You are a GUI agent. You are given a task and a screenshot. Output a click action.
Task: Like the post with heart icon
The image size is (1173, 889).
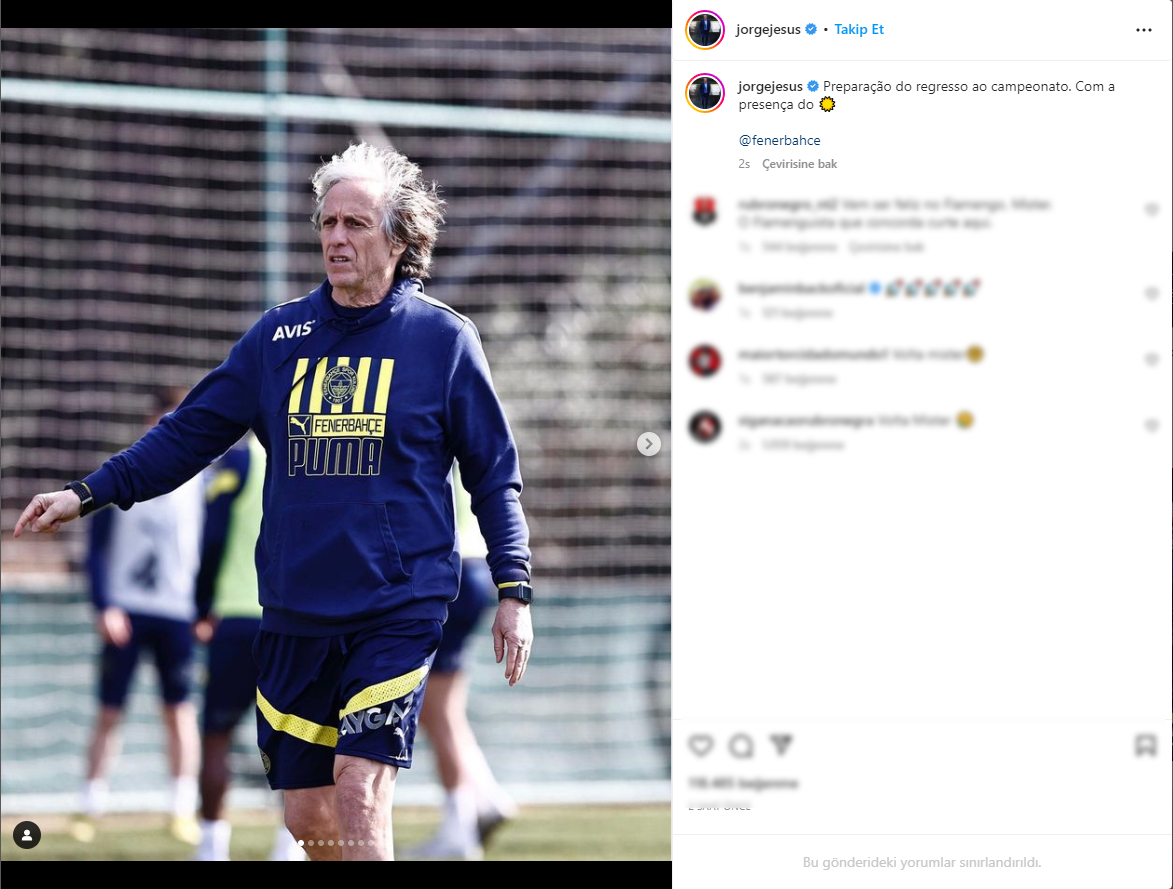[701, 745]
